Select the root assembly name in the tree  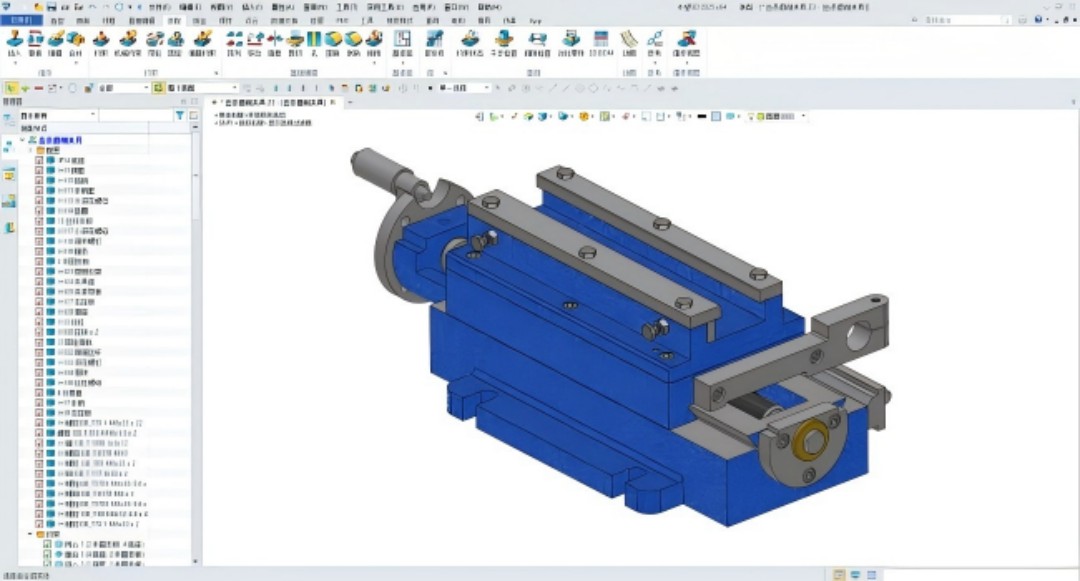(61, 141)
